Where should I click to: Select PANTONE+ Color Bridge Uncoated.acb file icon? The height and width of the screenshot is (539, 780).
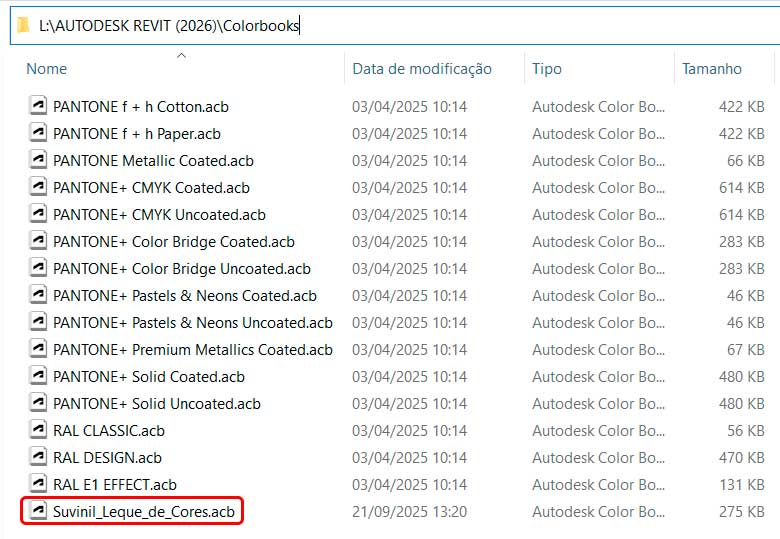coord(38,268)
